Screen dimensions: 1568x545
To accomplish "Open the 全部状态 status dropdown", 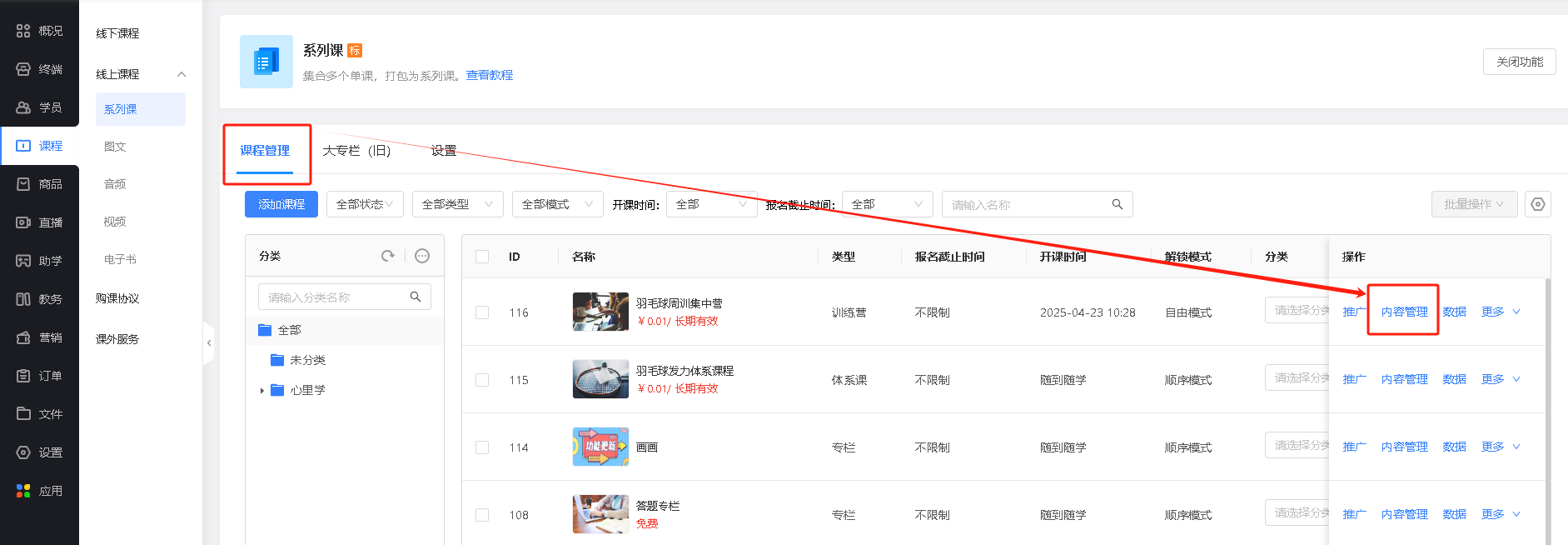I will point(365,204).
